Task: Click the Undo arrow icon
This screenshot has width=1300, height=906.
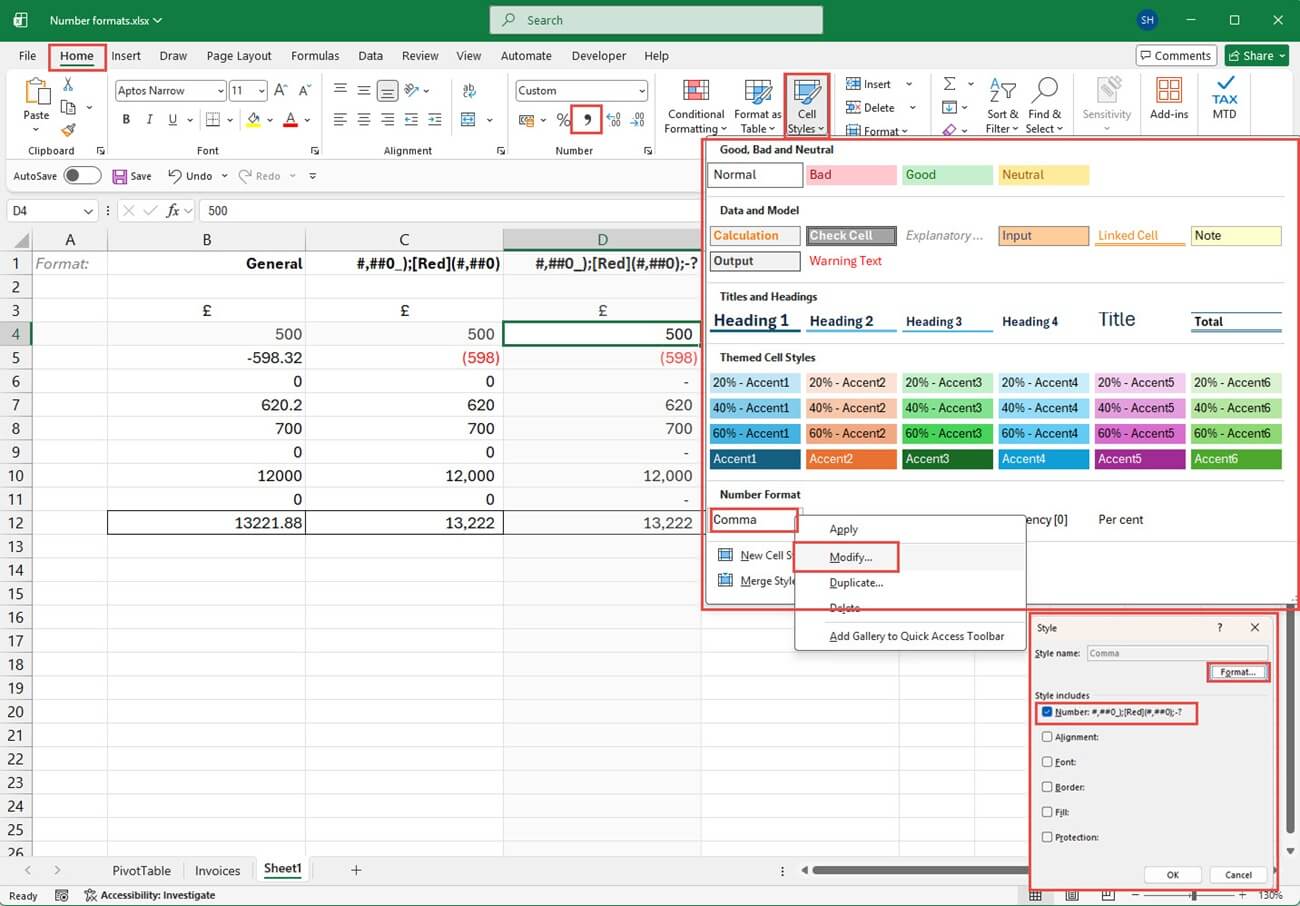Action: pyautogui.click(x=175, y=176)
